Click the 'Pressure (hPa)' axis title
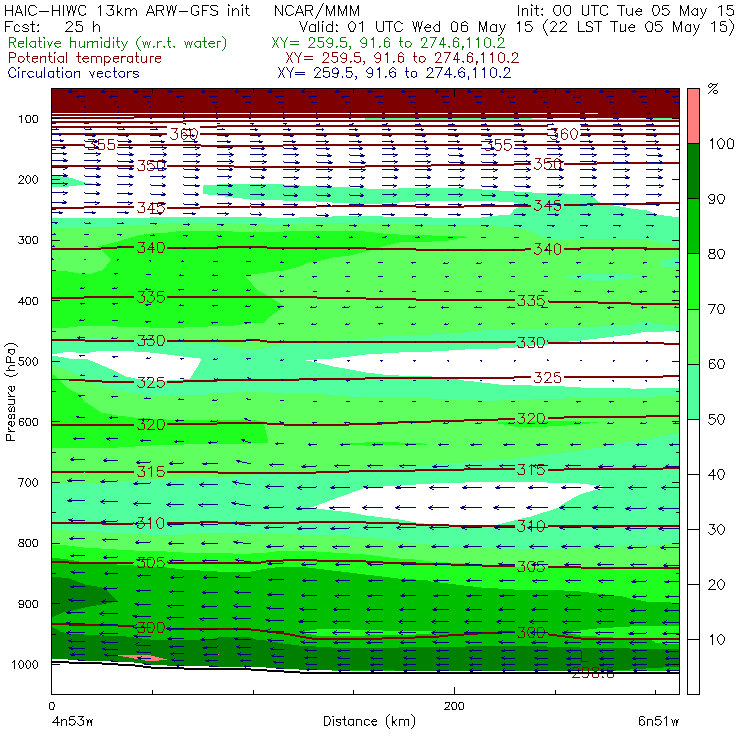740x740 pixels. click(x=10, y=392)
